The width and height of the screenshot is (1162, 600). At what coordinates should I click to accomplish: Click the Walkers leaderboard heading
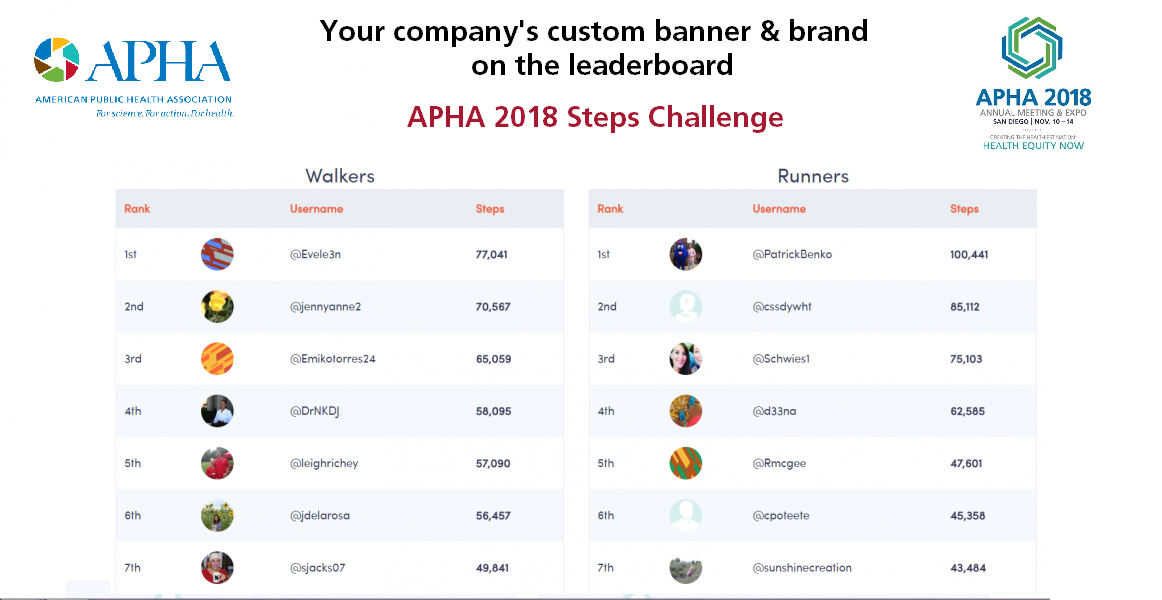tap(340, 176)
